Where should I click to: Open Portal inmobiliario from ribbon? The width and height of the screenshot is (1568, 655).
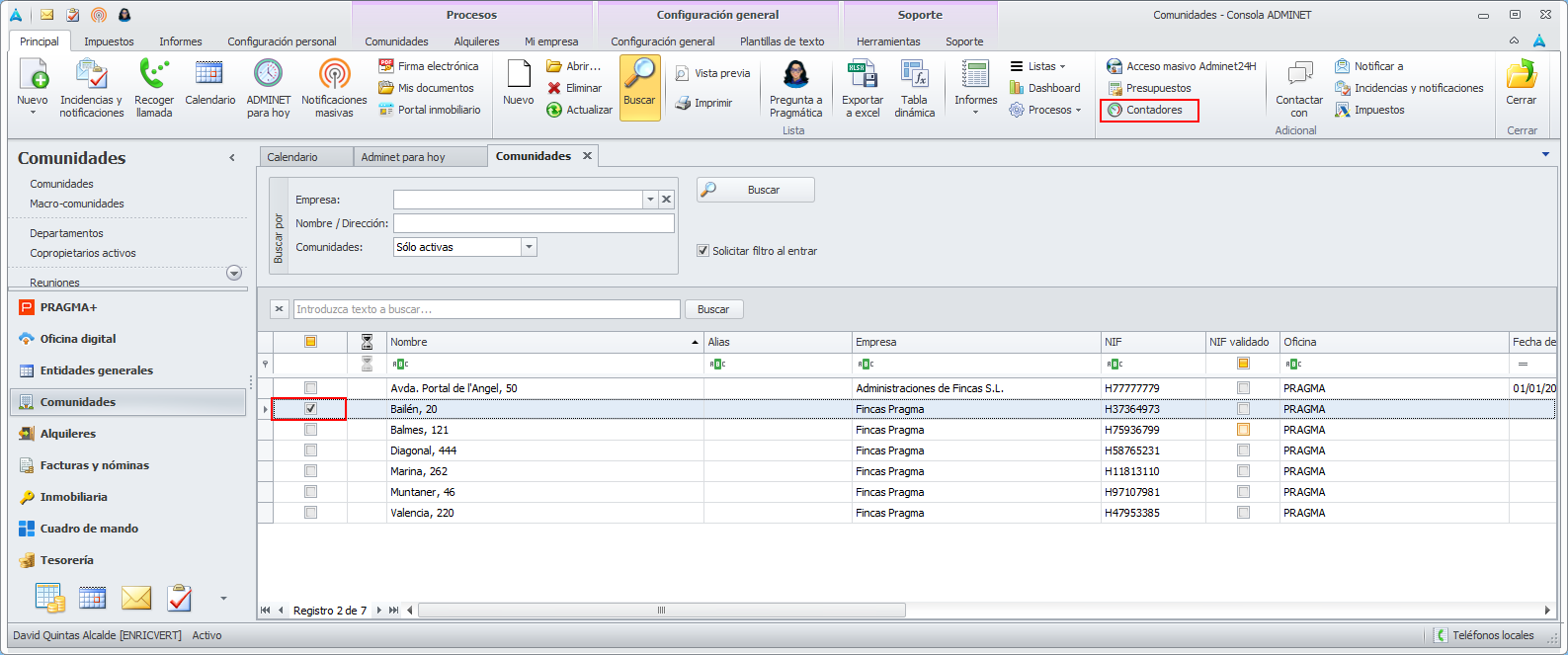click(x=430, y=110)
